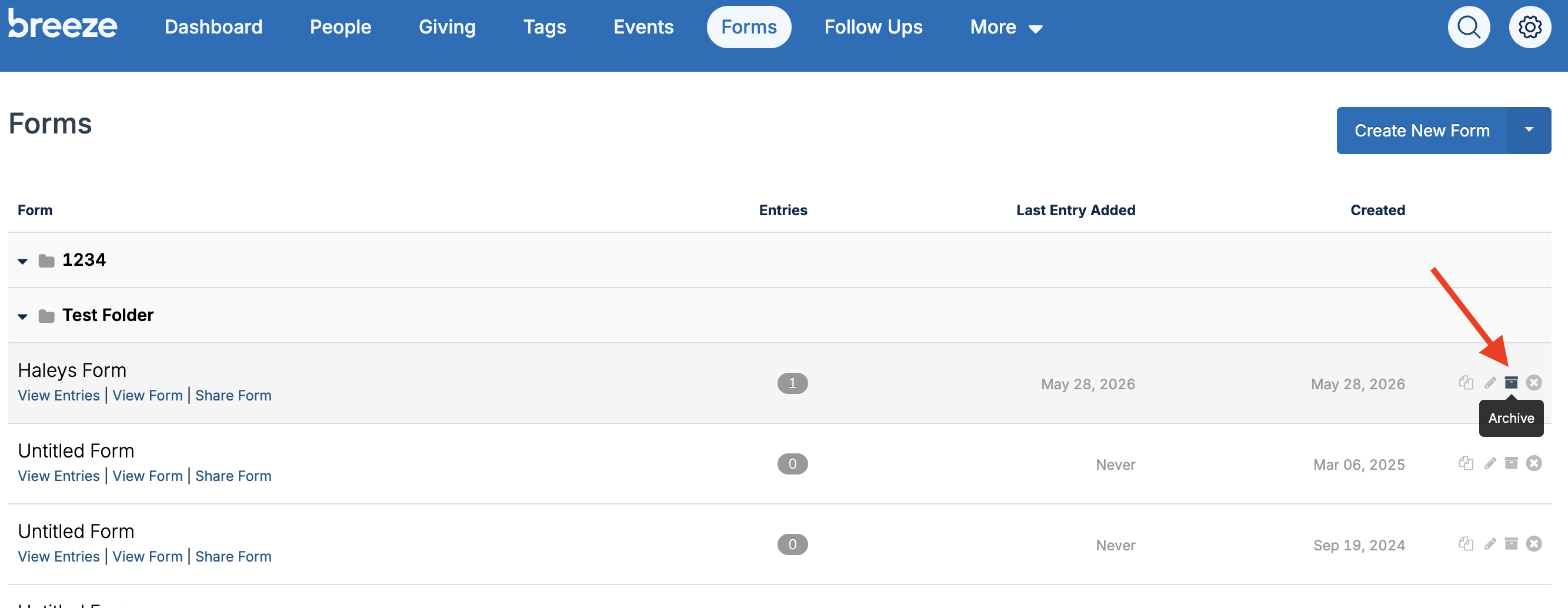Click the Last Entry Added column header
The image size is (1568, 608).
coord(1076,211)
